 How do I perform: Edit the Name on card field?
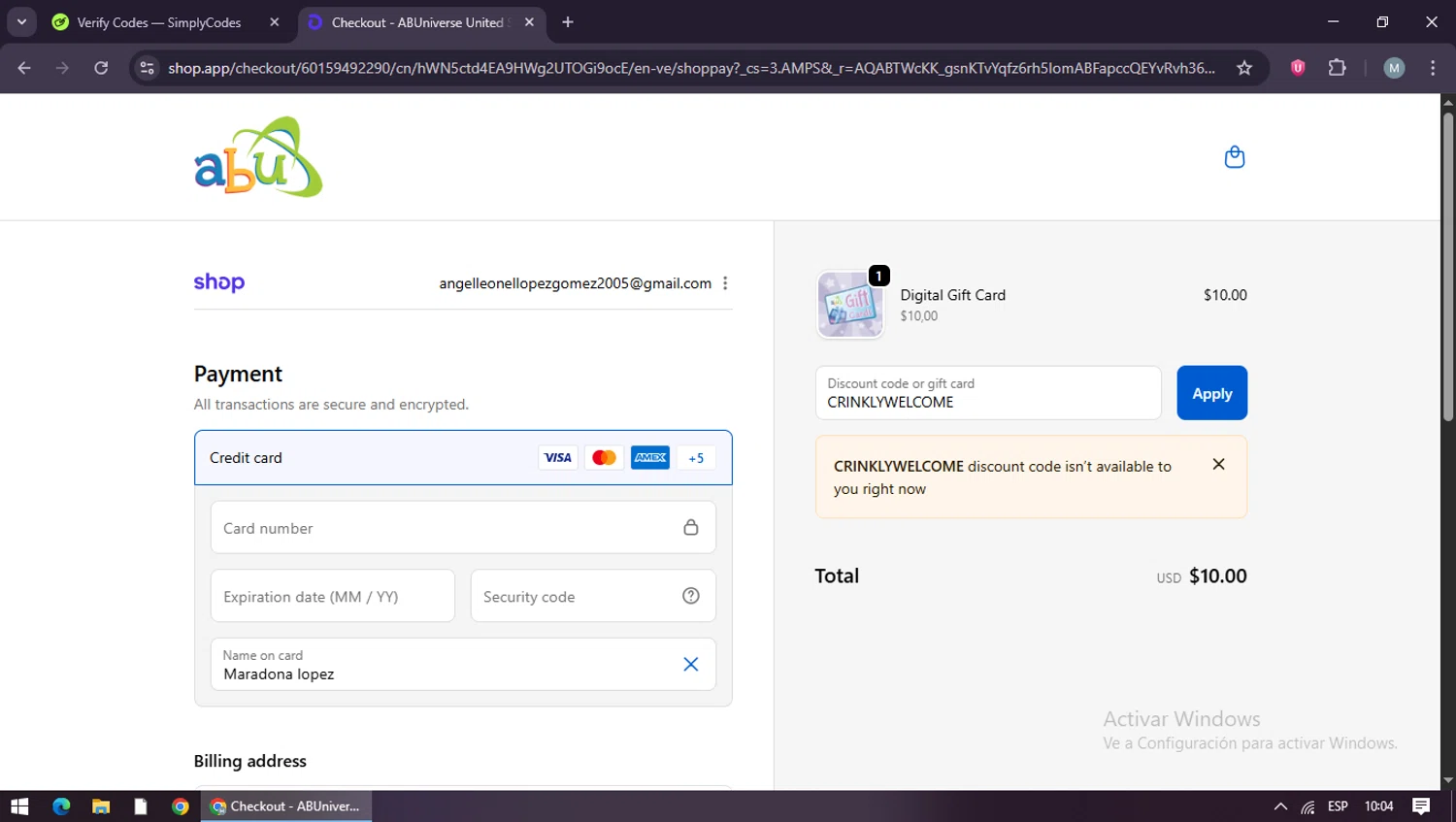click(x=463, y=665)
